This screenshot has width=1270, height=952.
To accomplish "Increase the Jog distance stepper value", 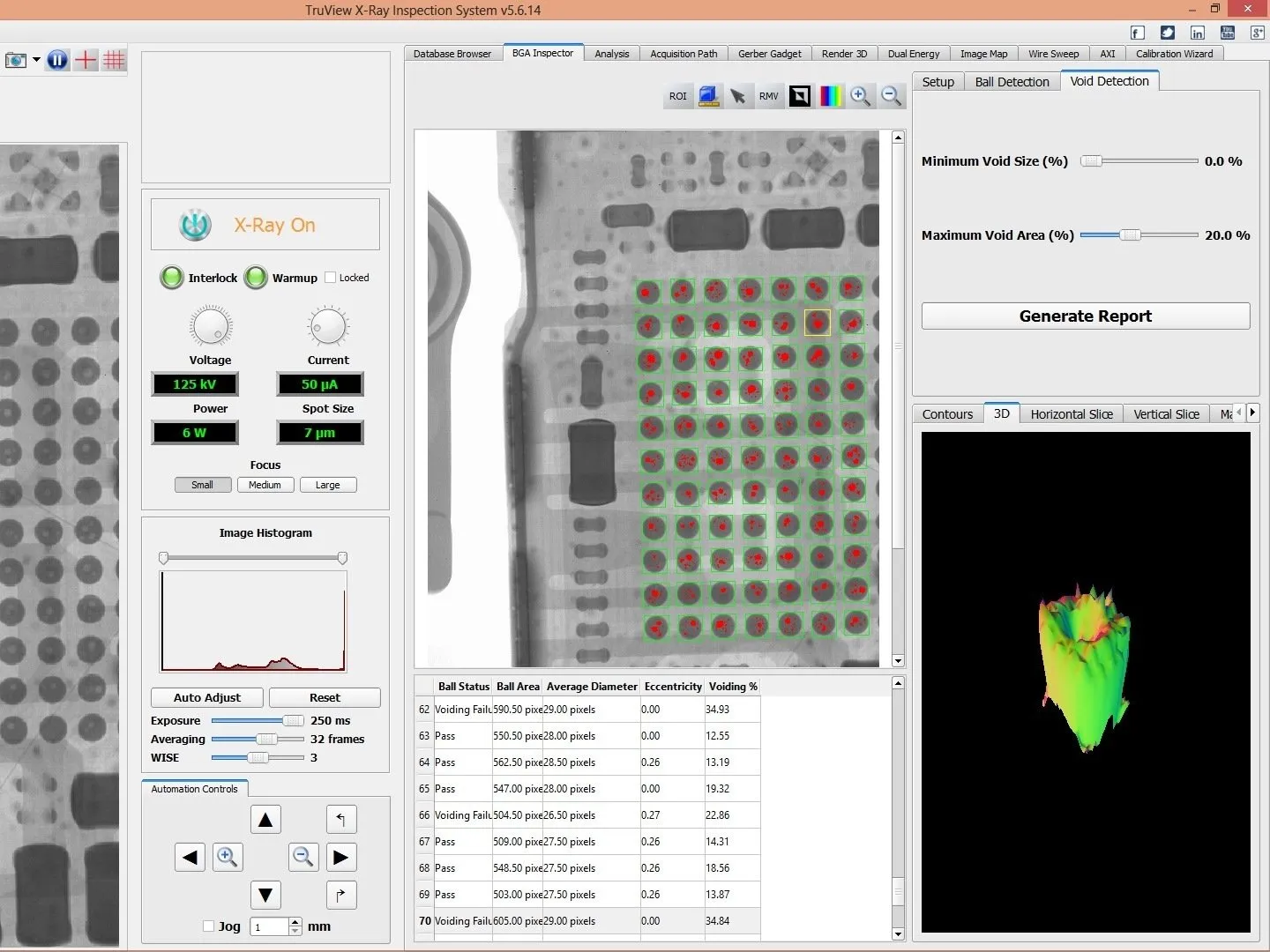I will 295,922.
